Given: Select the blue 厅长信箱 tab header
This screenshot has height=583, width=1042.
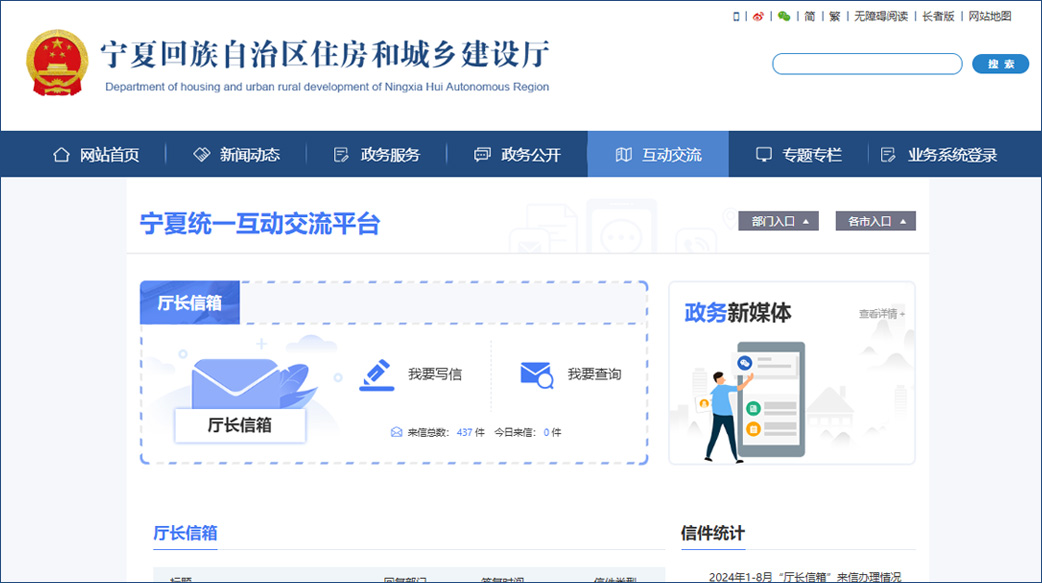Looking at the screenshot, I should pyautogui.click(x=190, y=302).
